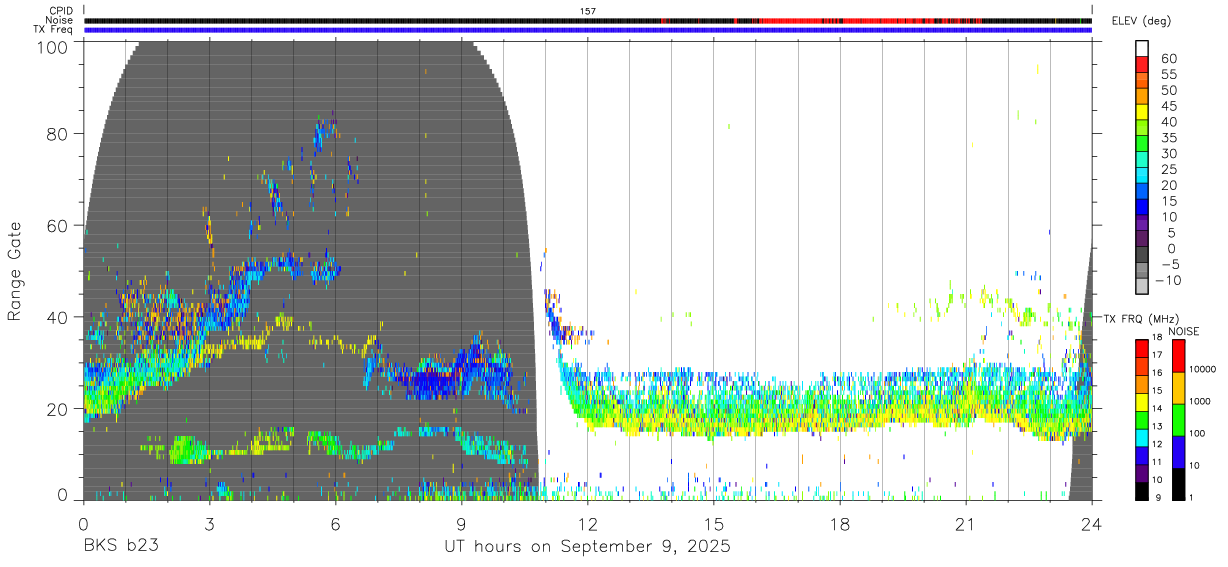Click the 100 tick on Range Gate axis

(51, 46)
